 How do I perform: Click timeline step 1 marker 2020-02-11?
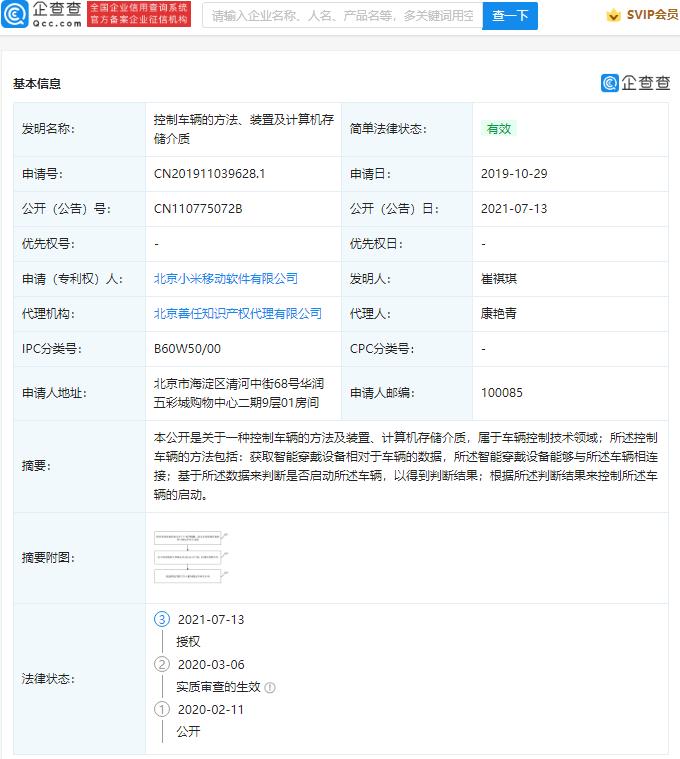[162, 710]
